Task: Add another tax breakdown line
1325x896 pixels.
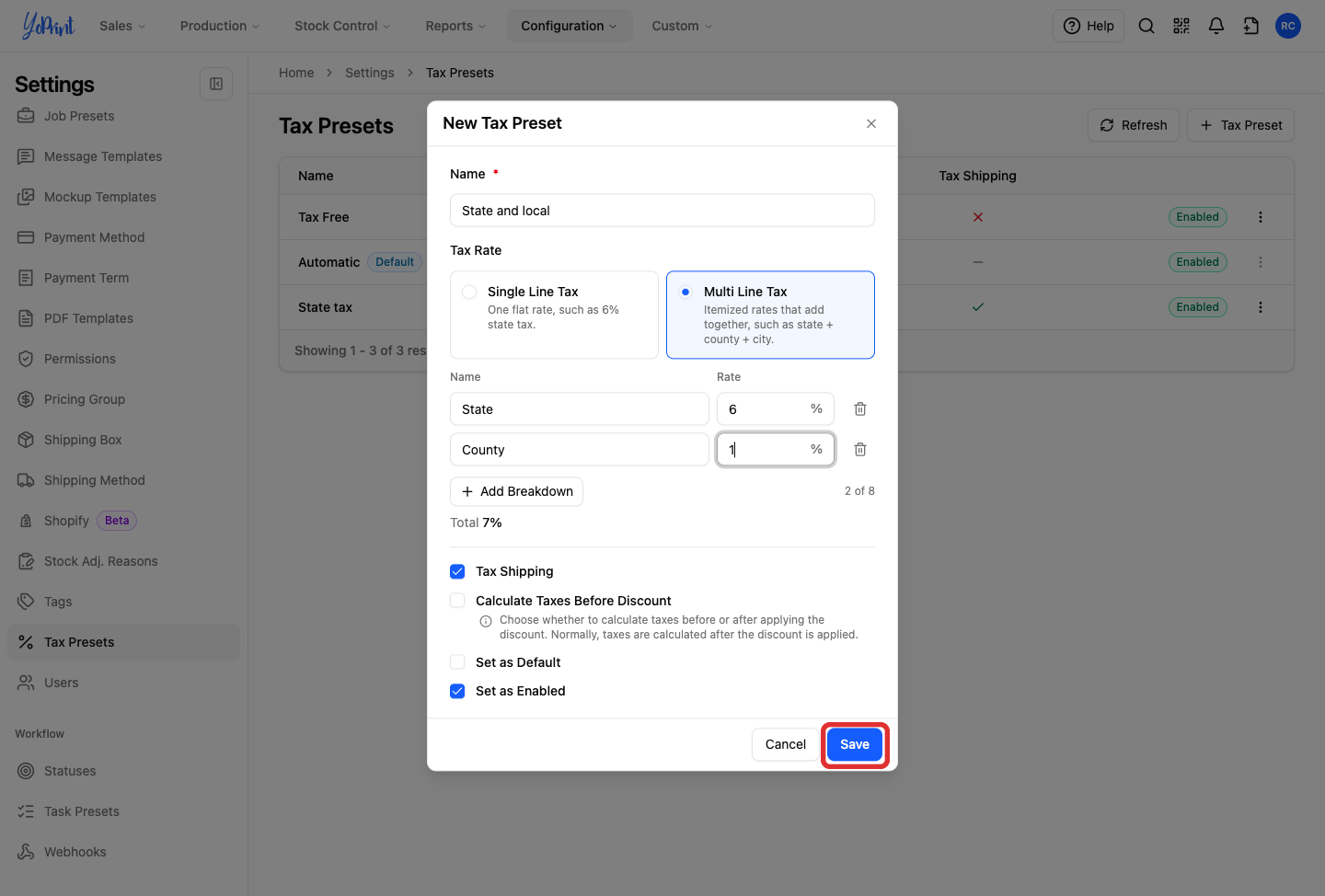Action: point(516,491)
